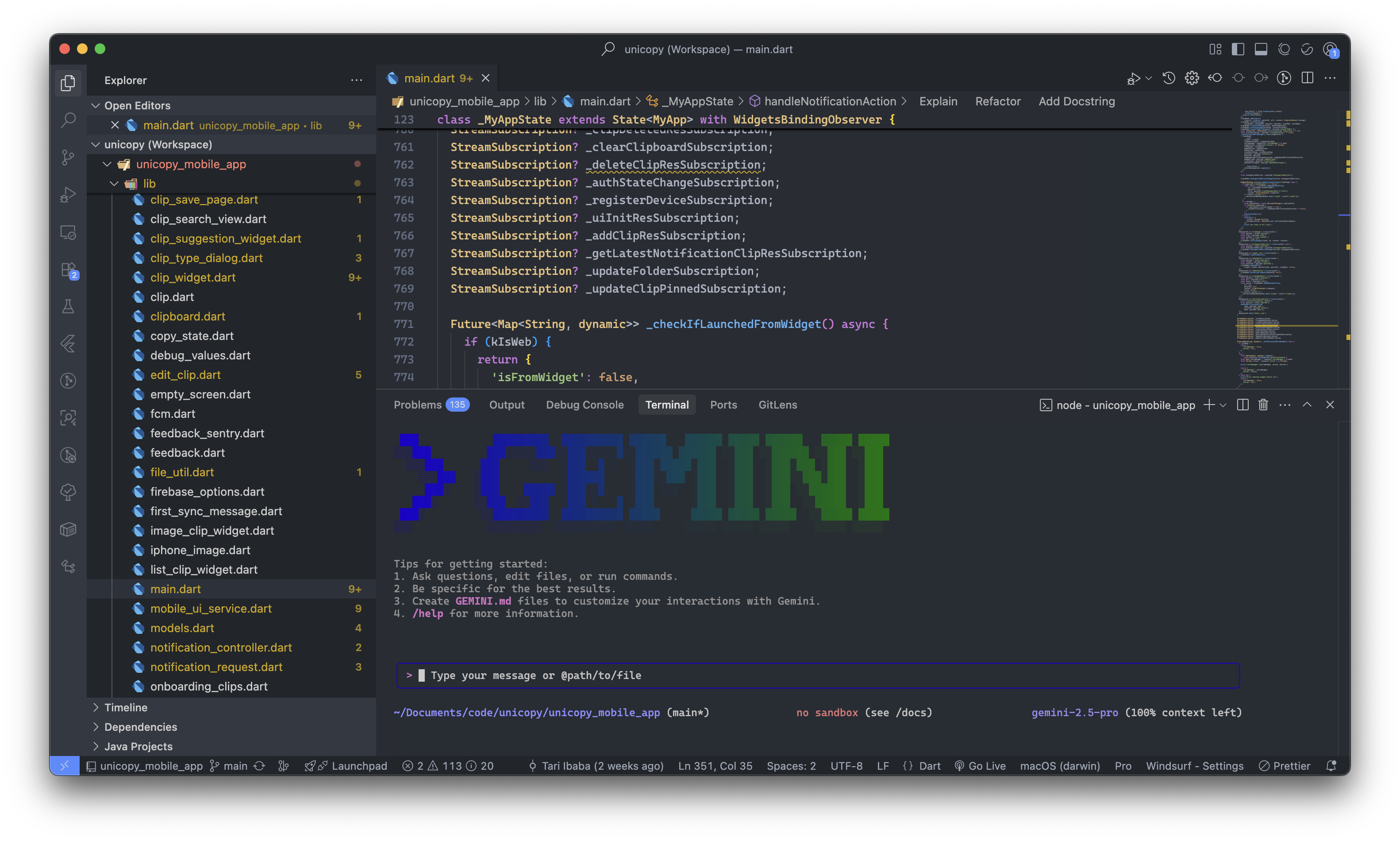Toggle Prettier formatter status in status bar
This screenshot has height=841, width=1400.
coord(1284,766)
